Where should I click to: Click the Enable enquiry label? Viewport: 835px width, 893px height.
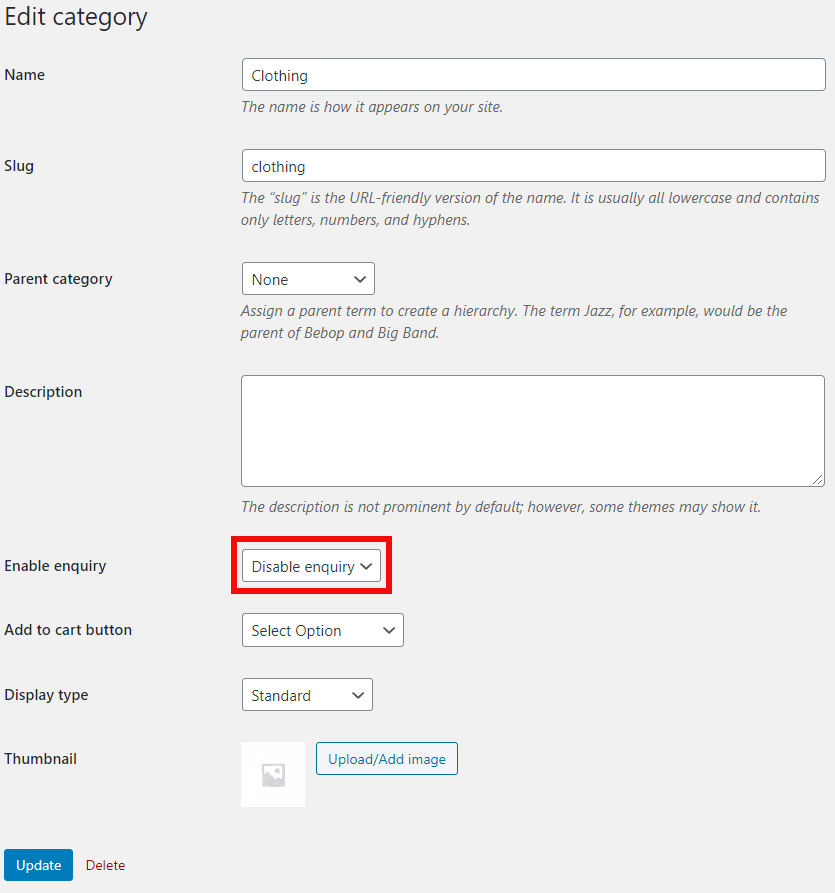tap(55, 566)
